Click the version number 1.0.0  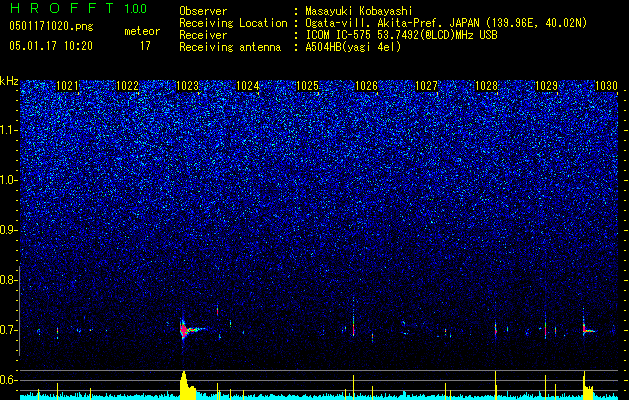point(135,8)
